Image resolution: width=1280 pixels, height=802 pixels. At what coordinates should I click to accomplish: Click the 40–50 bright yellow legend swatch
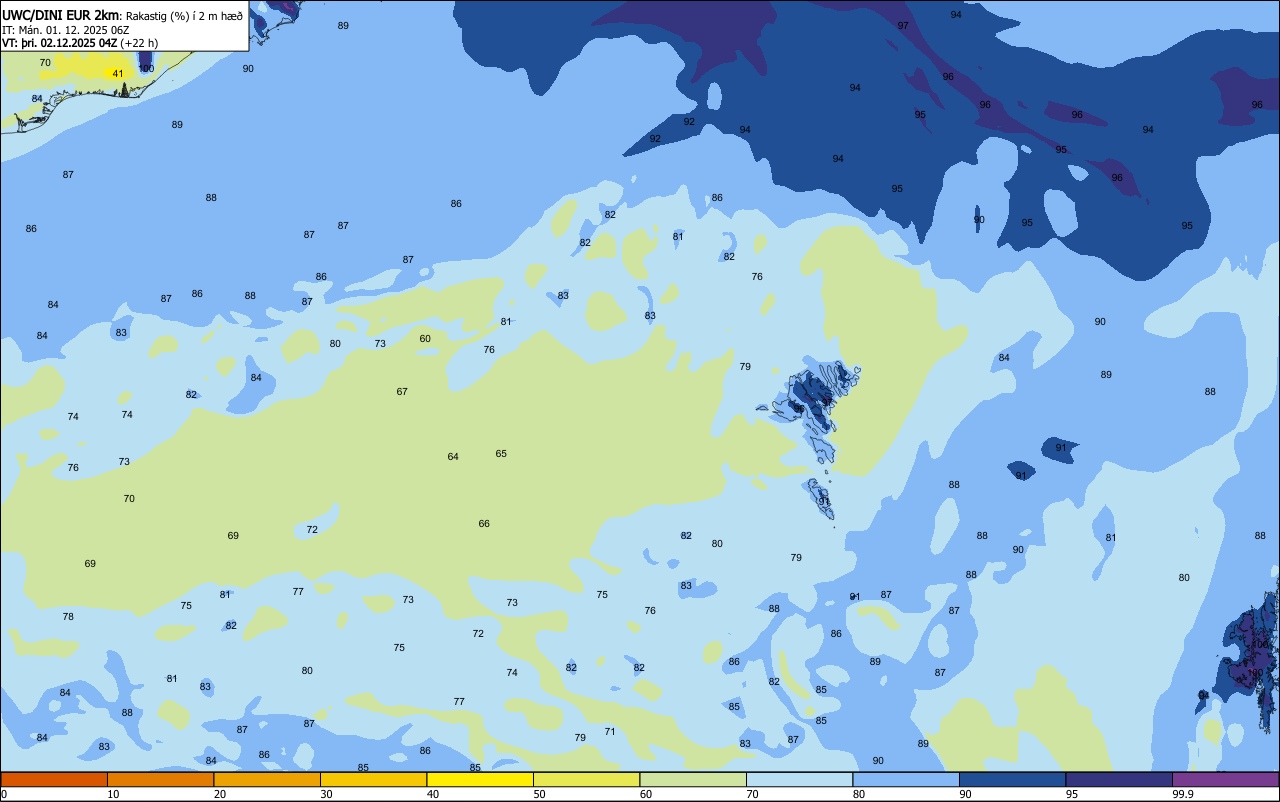coord(480,779)
